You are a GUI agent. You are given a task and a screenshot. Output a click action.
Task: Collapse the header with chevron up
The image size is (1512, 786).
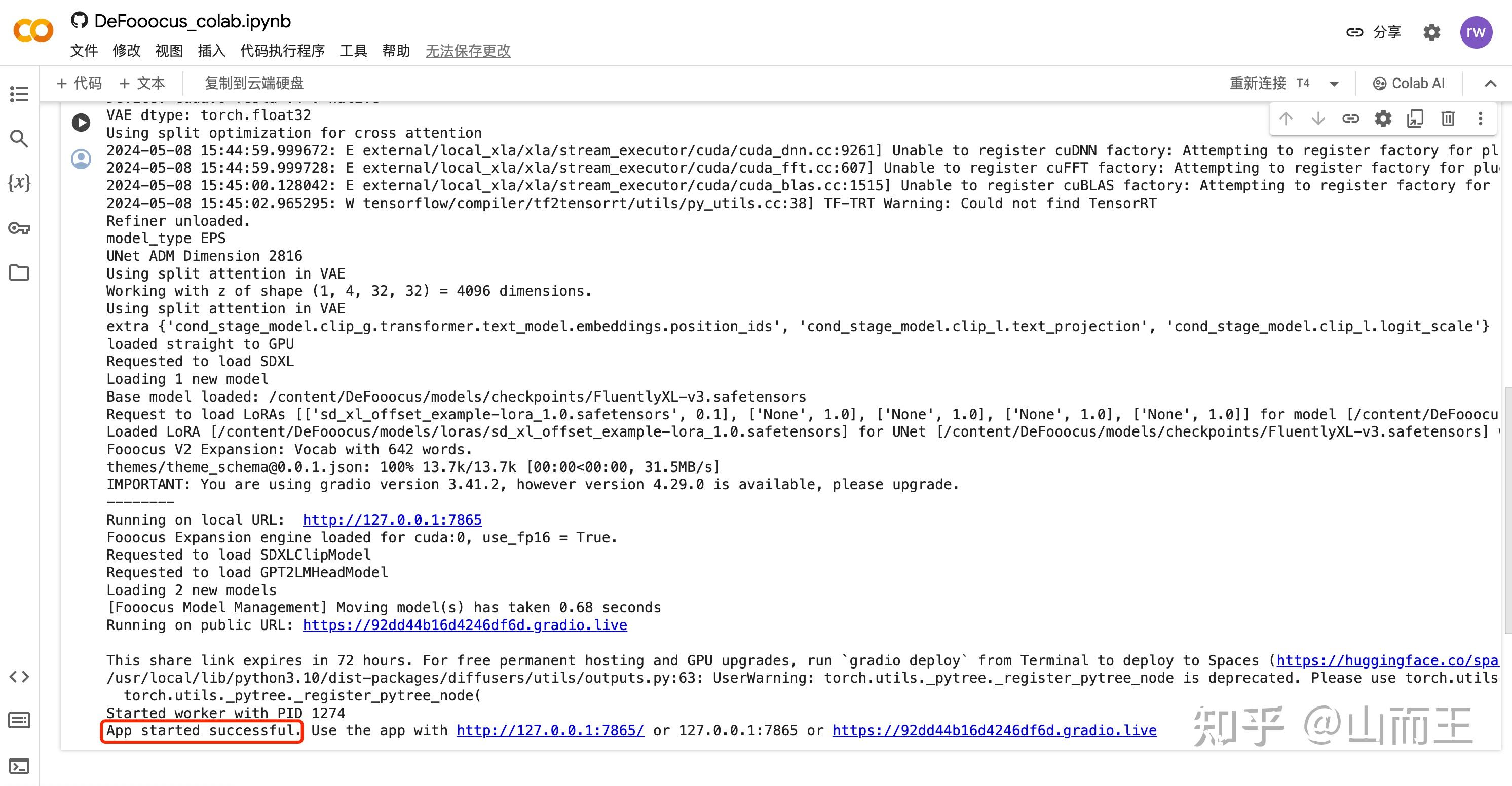(x=1490, y=83)
